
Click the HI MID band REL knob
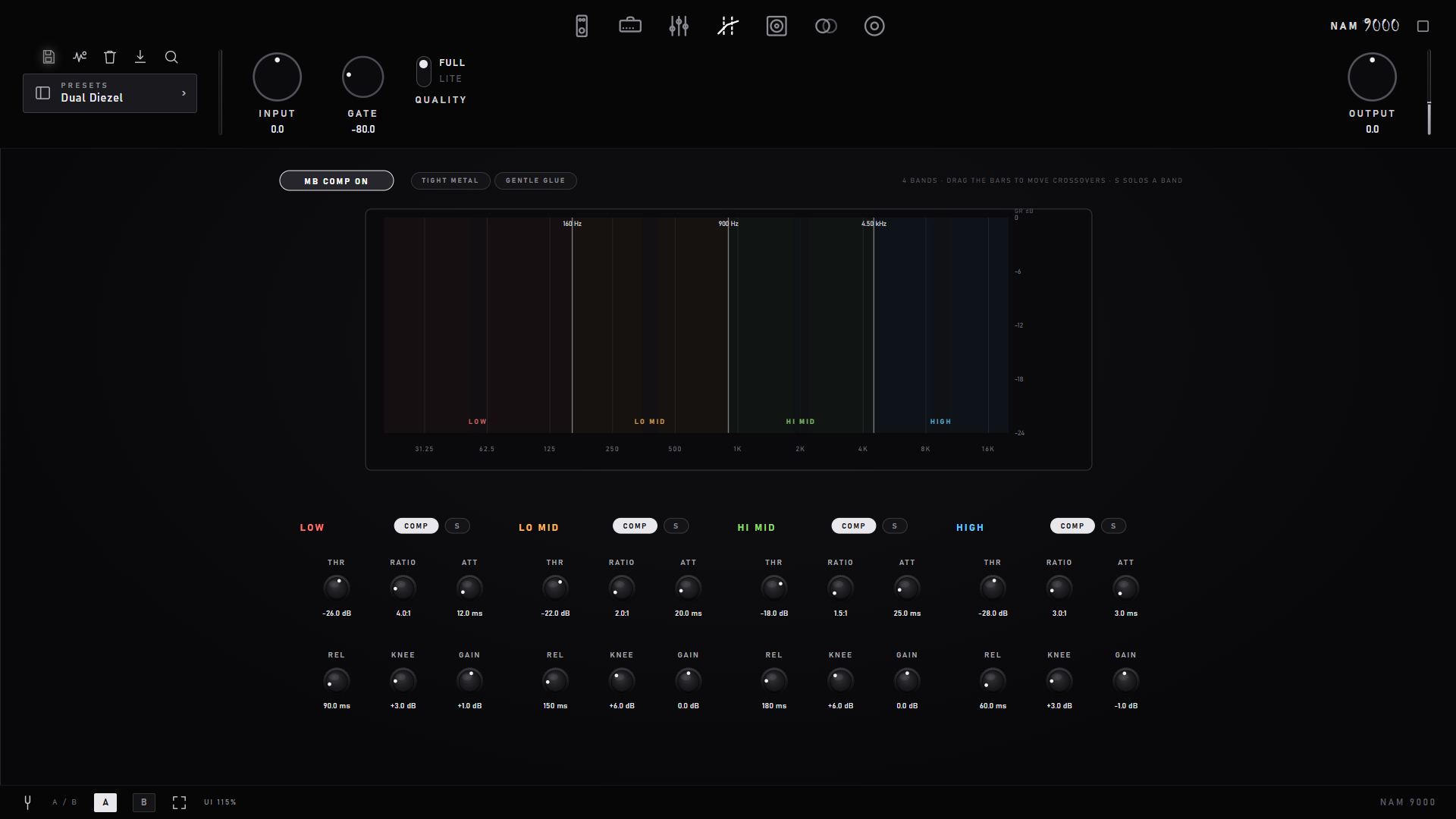pos(774,680)
